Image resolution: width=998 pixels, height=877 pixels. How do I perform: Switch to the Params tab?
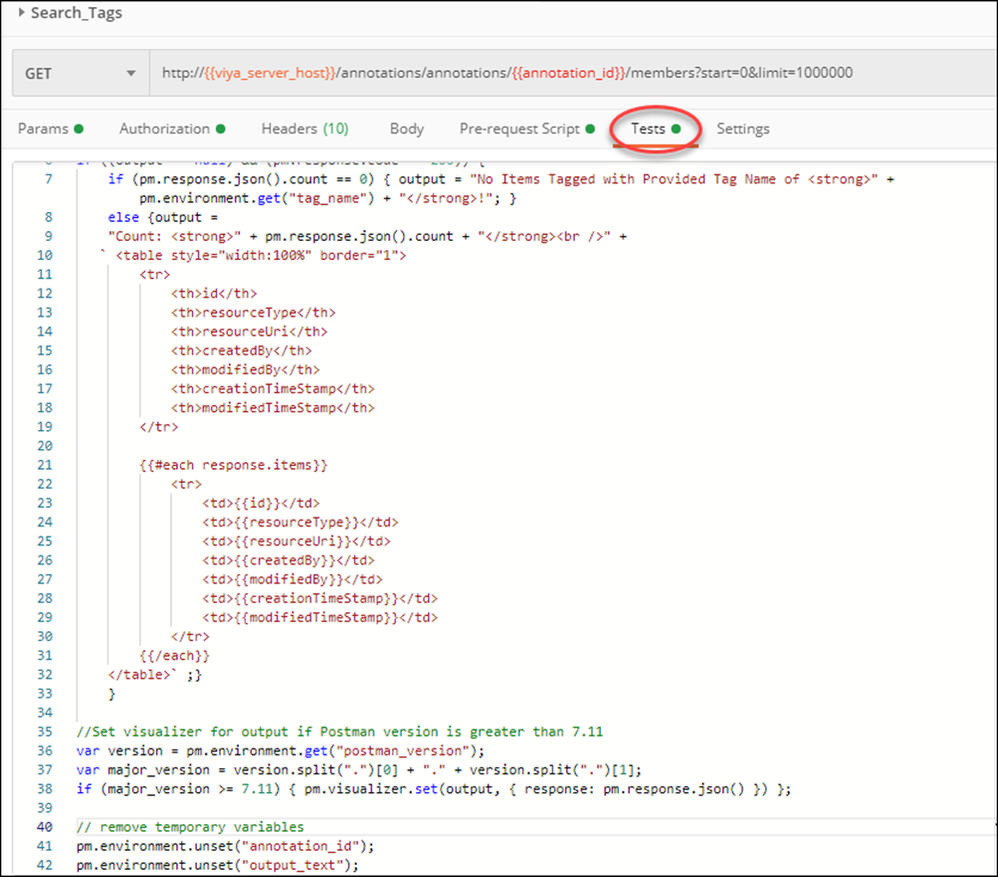click(50, 129)
